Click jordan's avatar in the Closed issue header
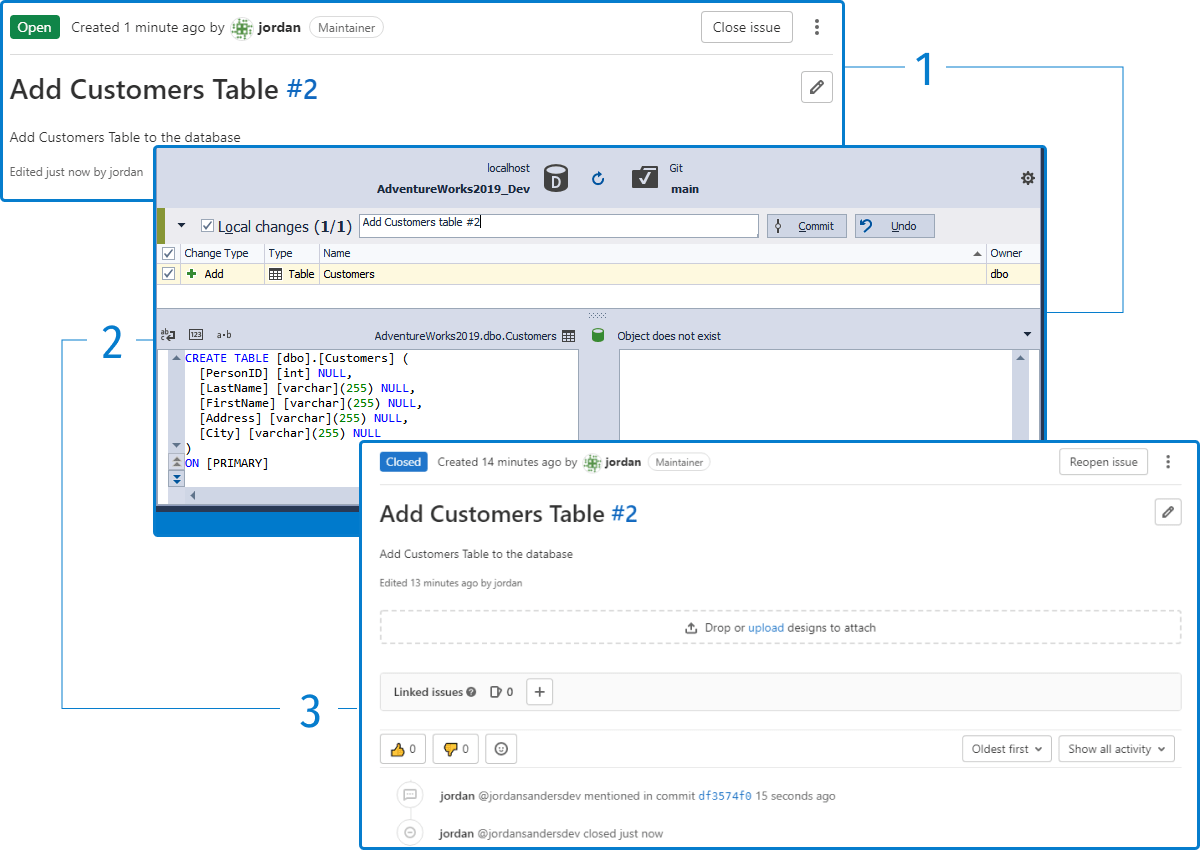Viewport: 1200px width, 850px height. pos(592,462)
